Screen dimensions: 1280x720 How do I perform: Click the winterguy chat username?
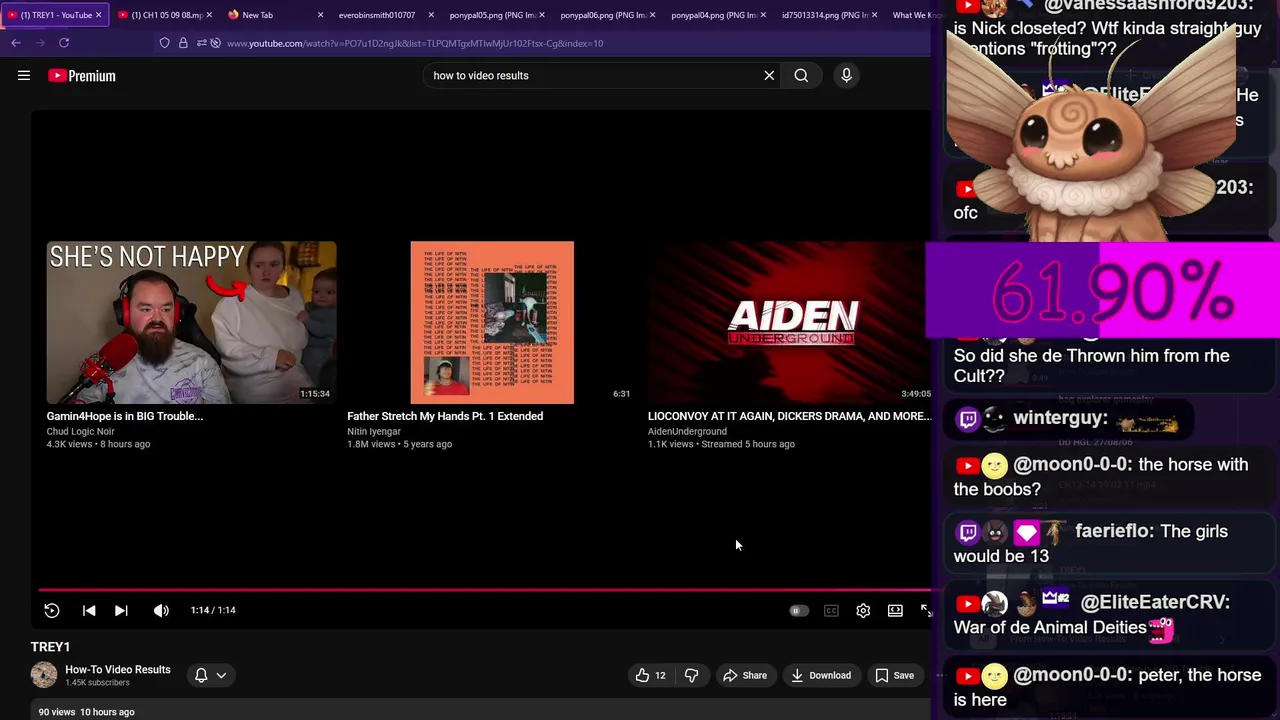point(1061,418)
